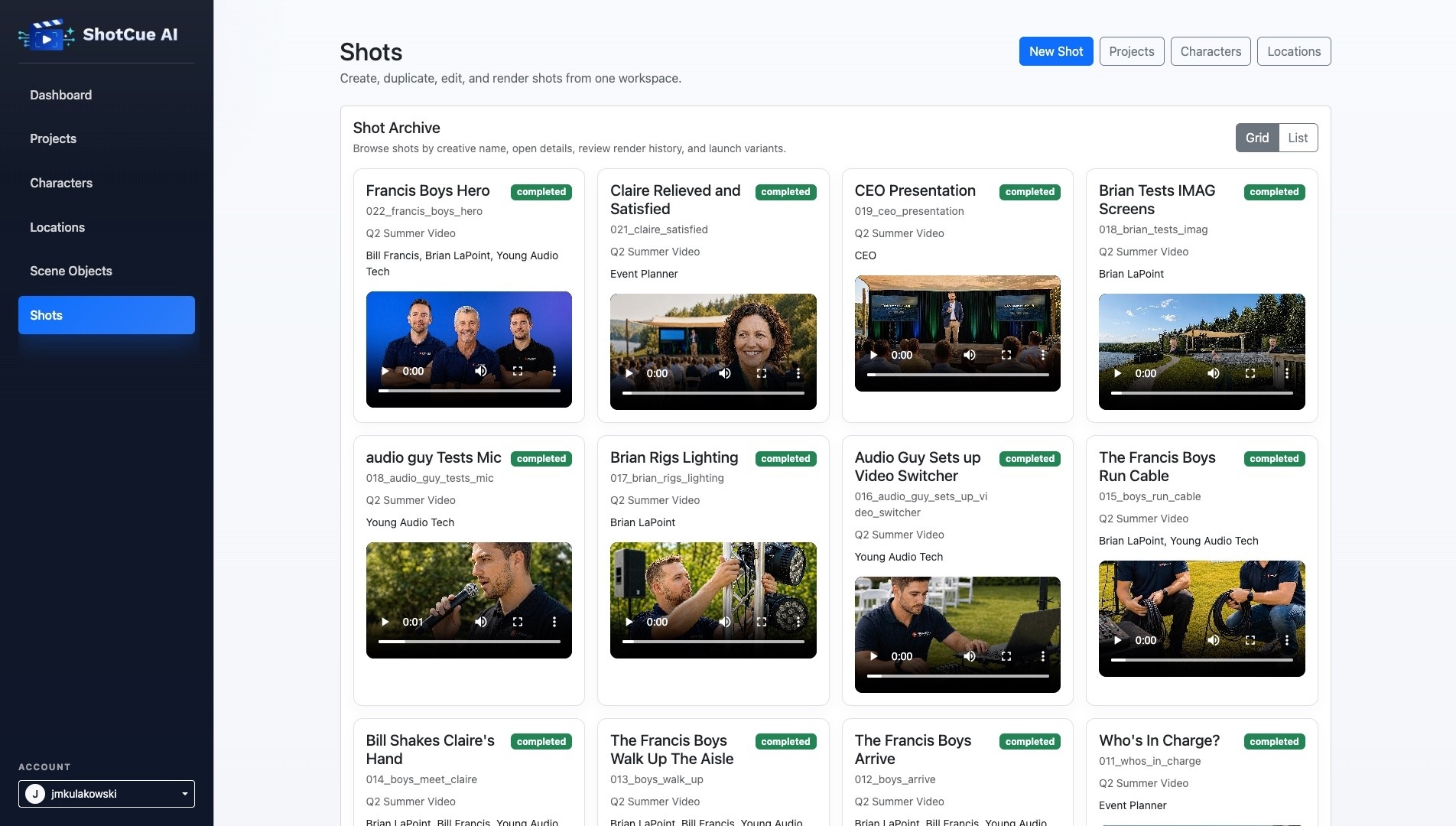Switch Shot Archive to List view
This screenshot has height=826, width=1456.
tap(1298, 138)
